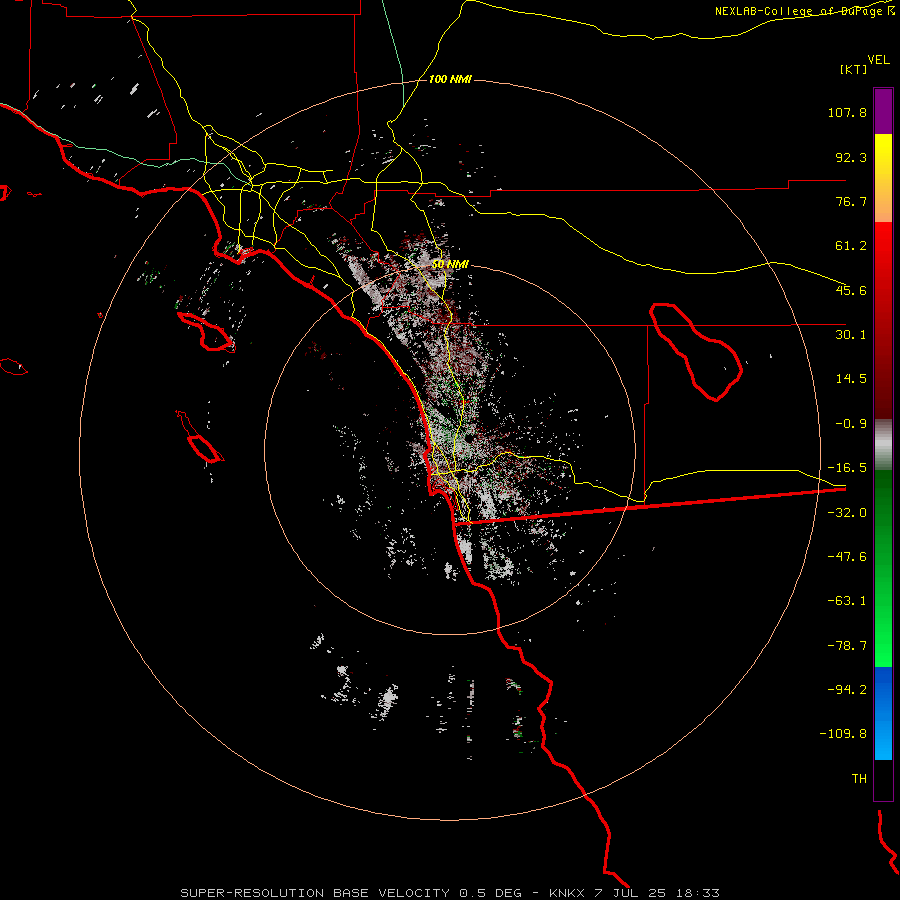Viewport: 900px width, 900px height.
Task: Click the gray near-zero segment of the color bar
Action: point(883,445)
